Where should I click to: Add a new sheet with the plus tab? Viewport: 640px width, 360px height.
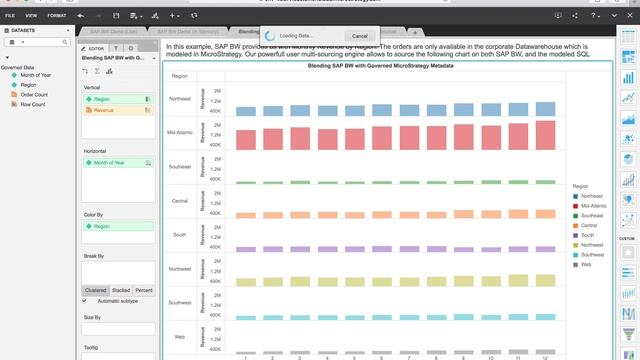point(415,32)
